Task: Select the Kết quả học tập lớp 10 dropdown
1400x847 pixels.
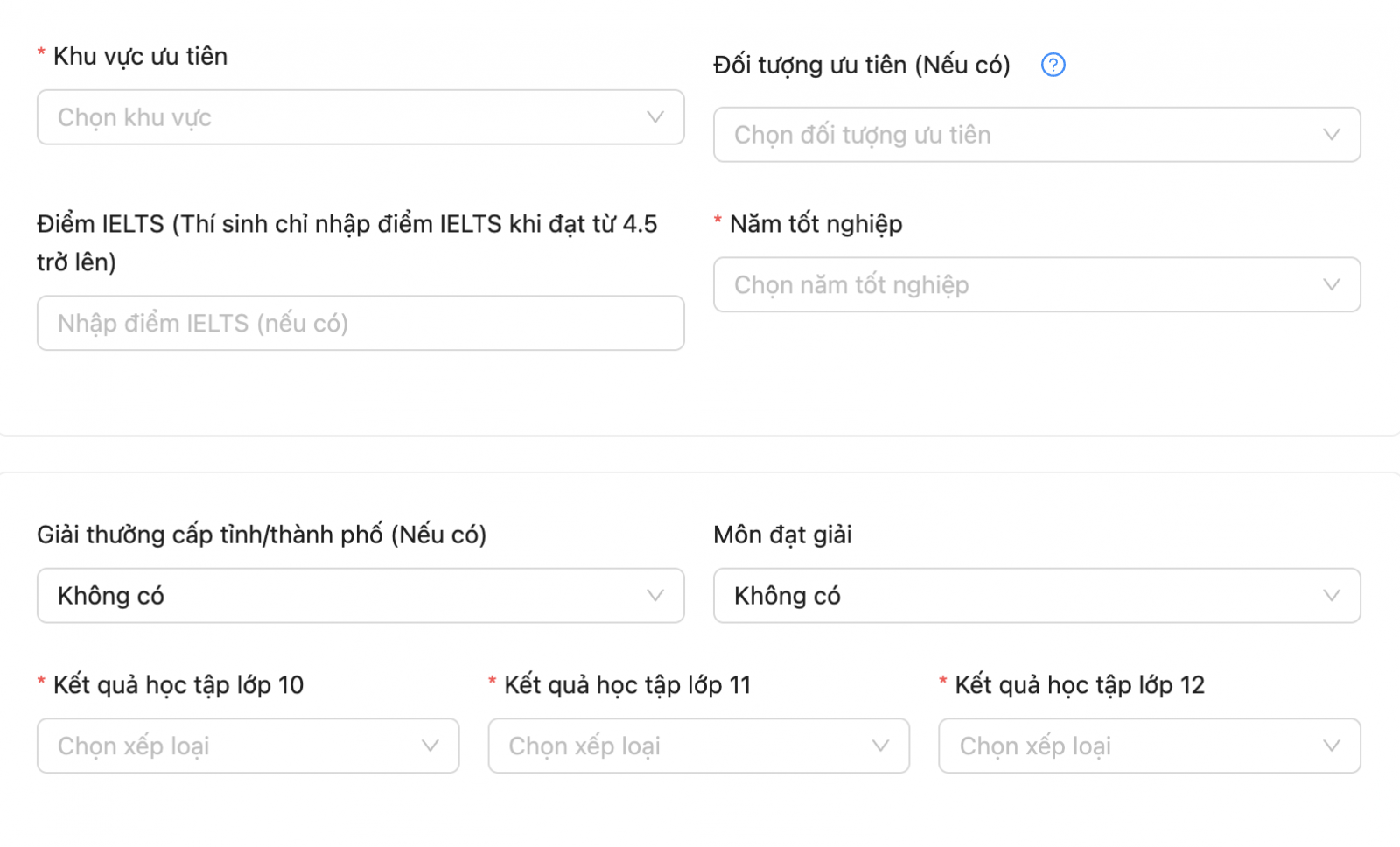Action: [236, 745]
